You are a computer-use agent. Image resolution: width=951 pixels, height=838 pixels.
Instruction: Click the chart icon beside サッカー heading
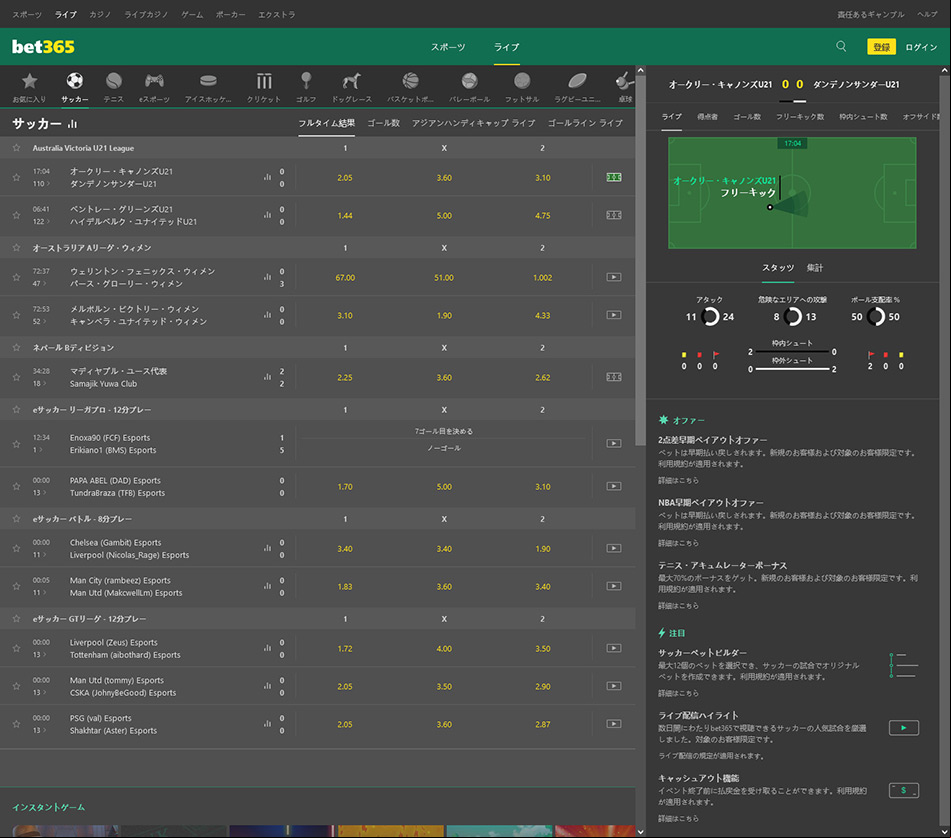pos(73,124)
